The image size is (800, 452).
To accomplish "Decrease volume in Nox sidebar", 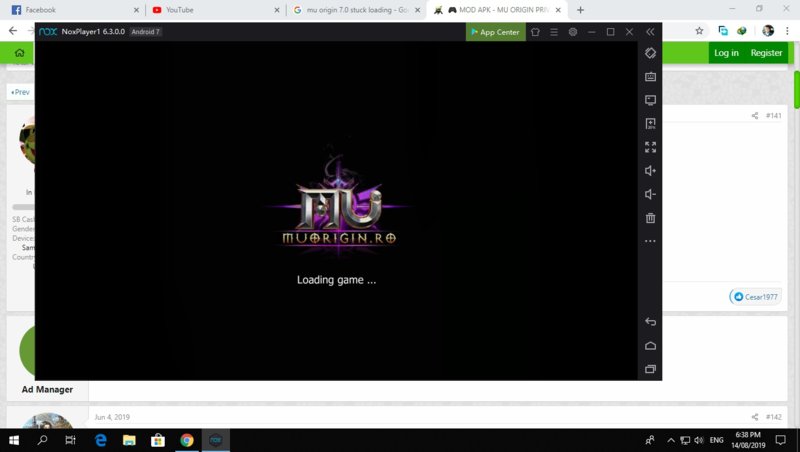I will [650, 194].
